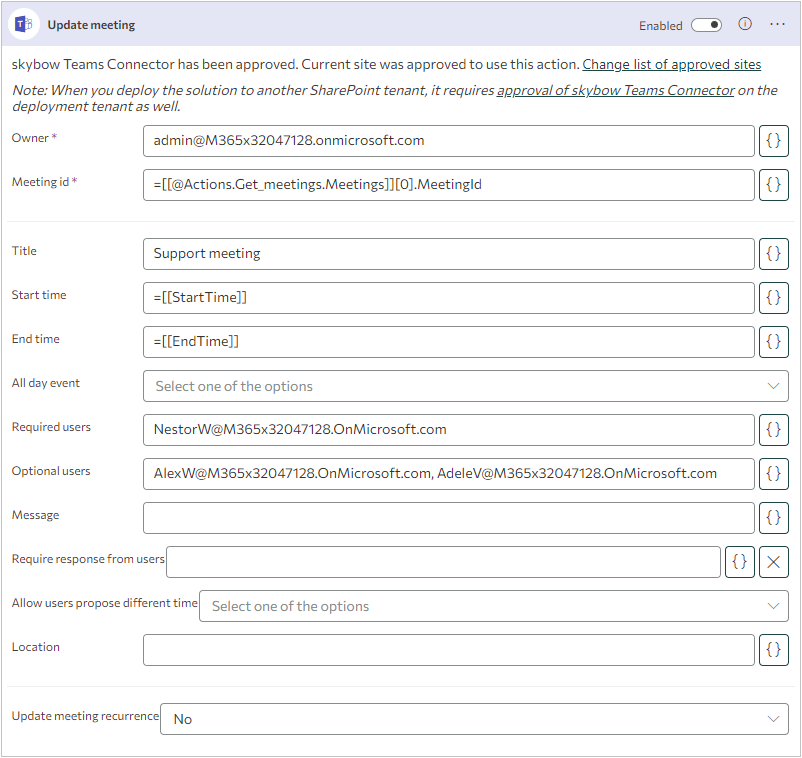
Task: Open the info icon in the header
Action: coord(745,24)
